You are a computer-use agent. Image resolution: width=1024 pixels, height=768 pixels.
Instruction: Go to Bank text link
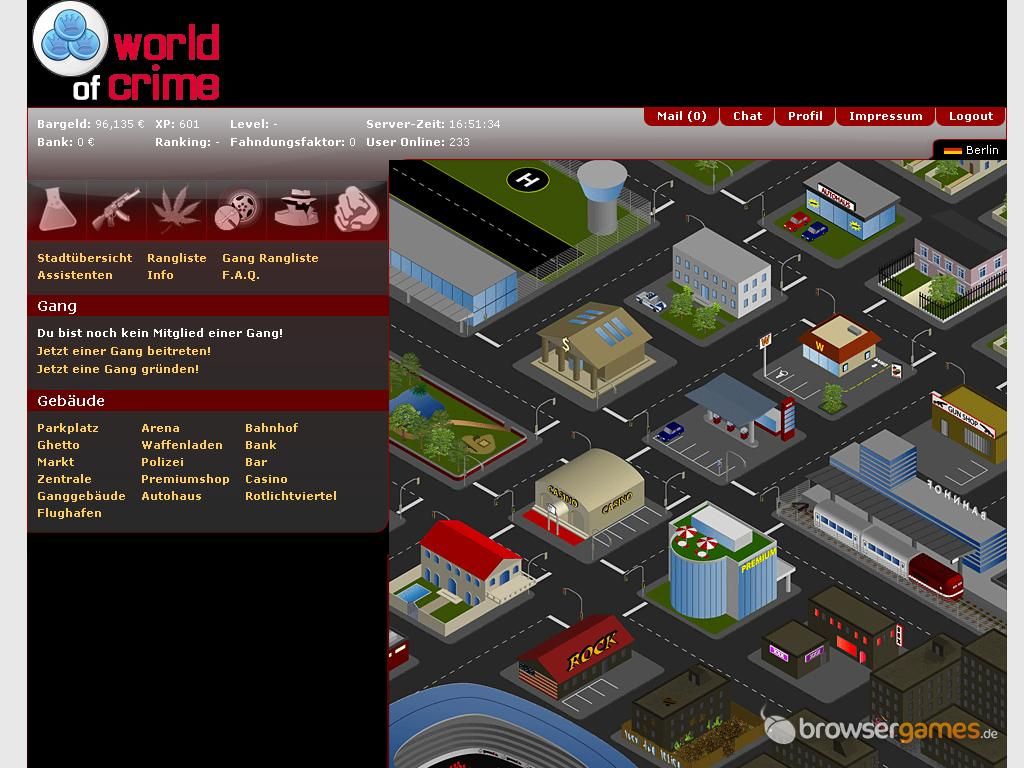point(261,445)
